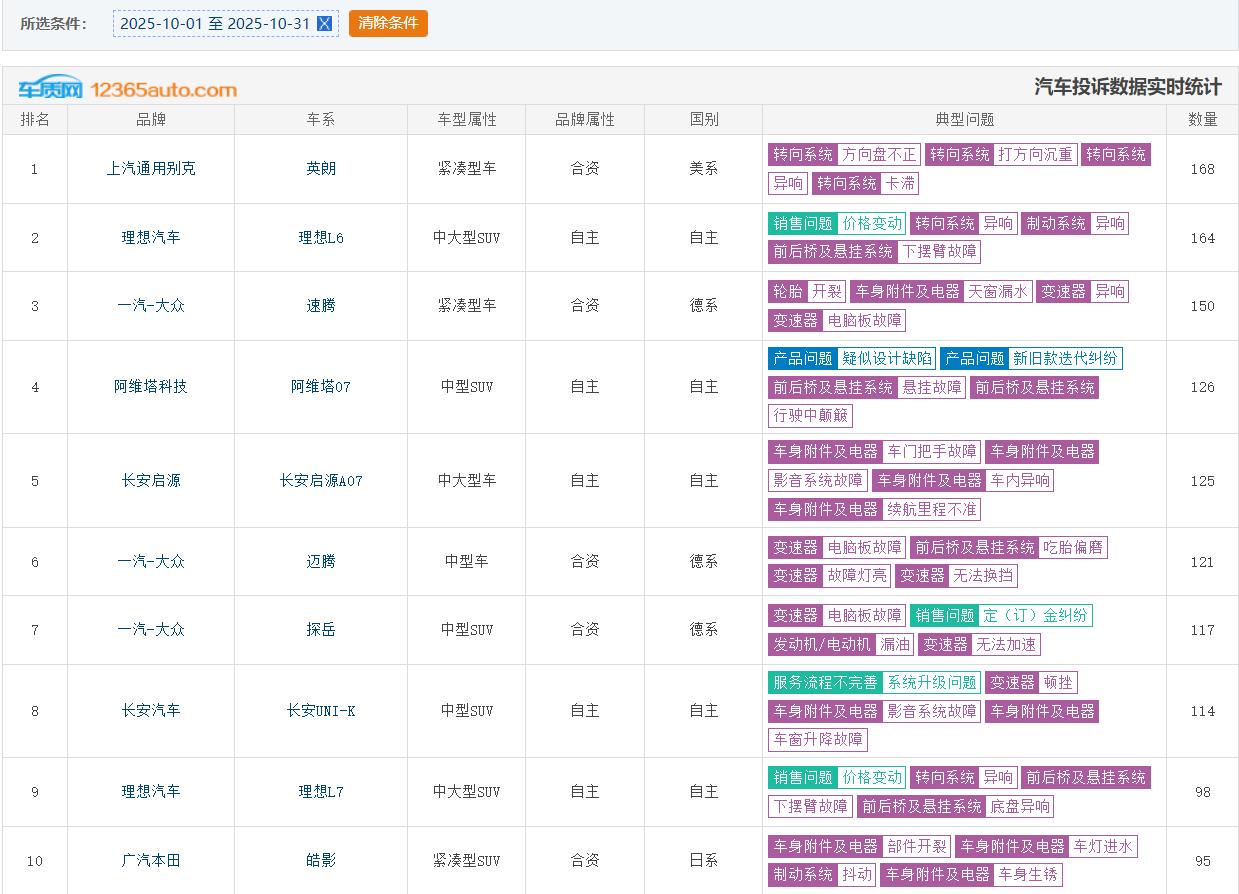Open the 长安启源A07 series link
Viewport: 1239px width, 894px height.
click(x=321, y=481)
